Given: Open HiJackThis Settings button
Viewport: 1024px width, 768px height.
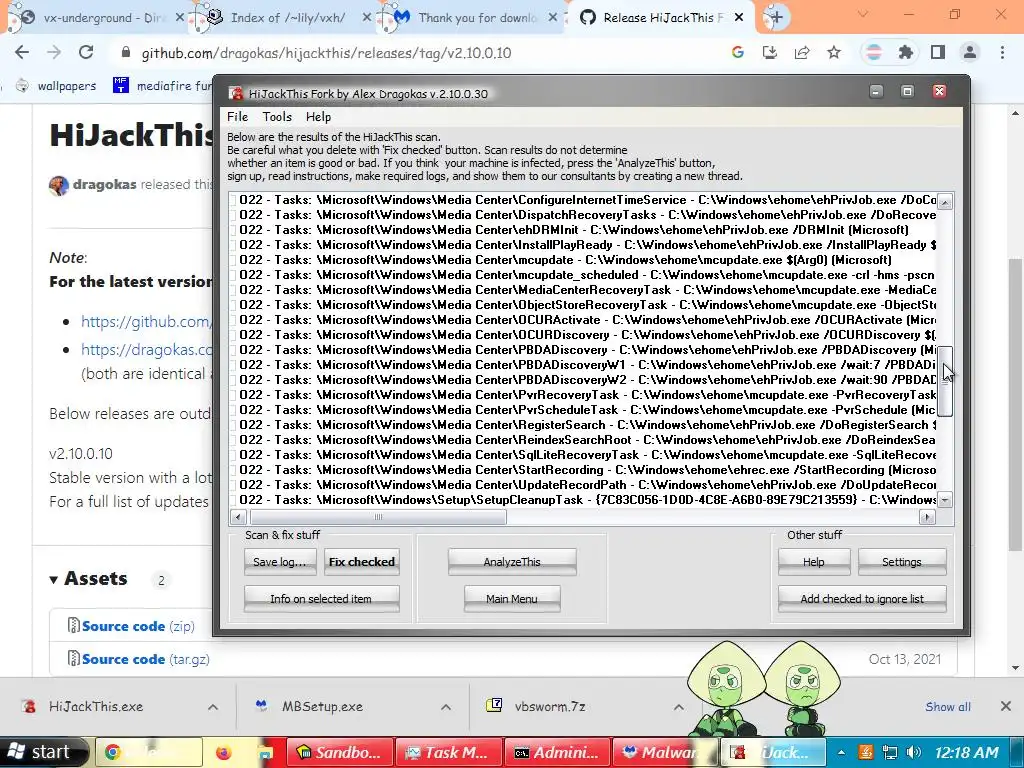Looking at the screenshot, I should pyautogui.click(x=901, y=562).
